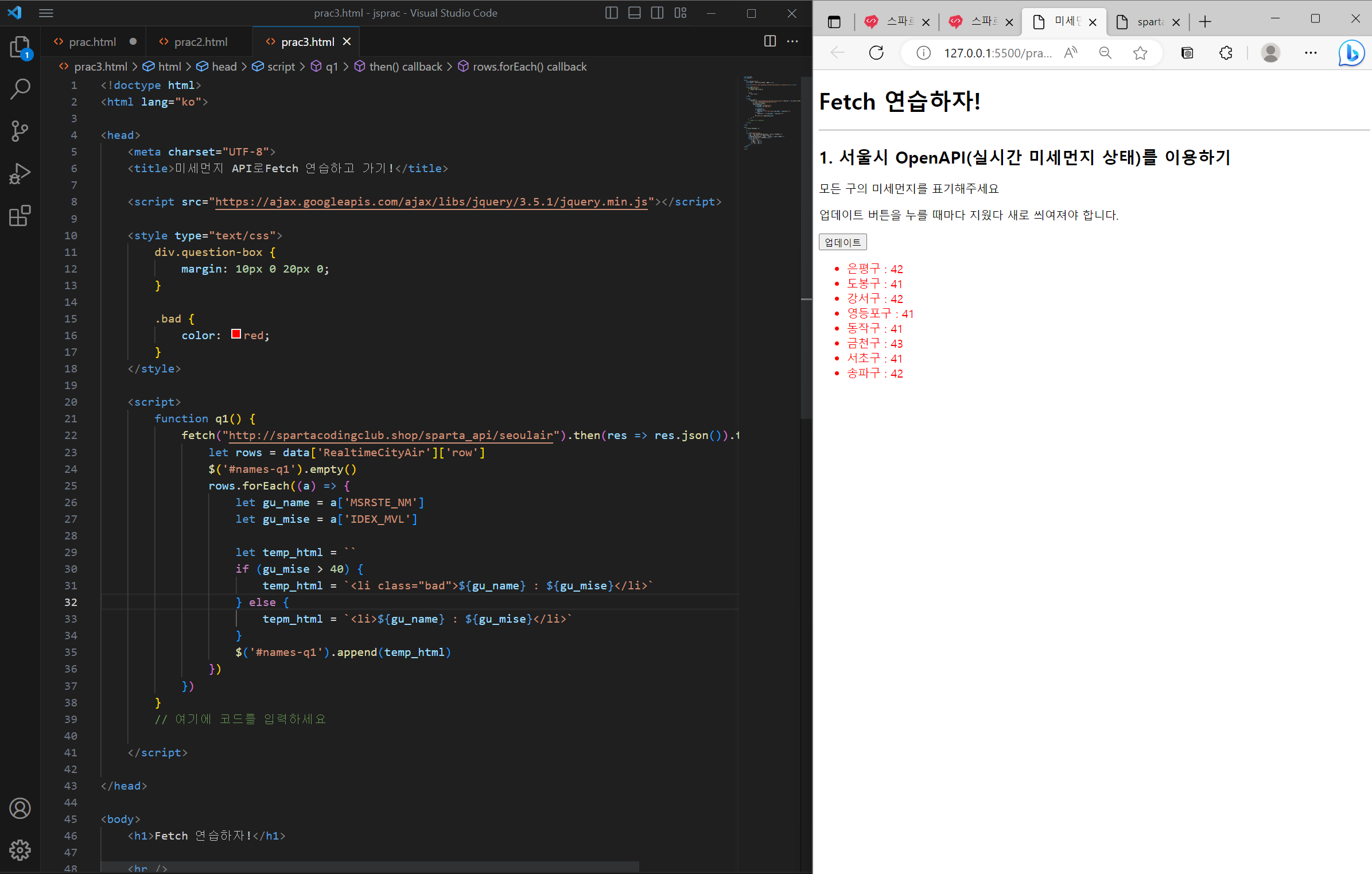
Task: Open the Explorer view in VS Code
Action: tap(20, 47)
